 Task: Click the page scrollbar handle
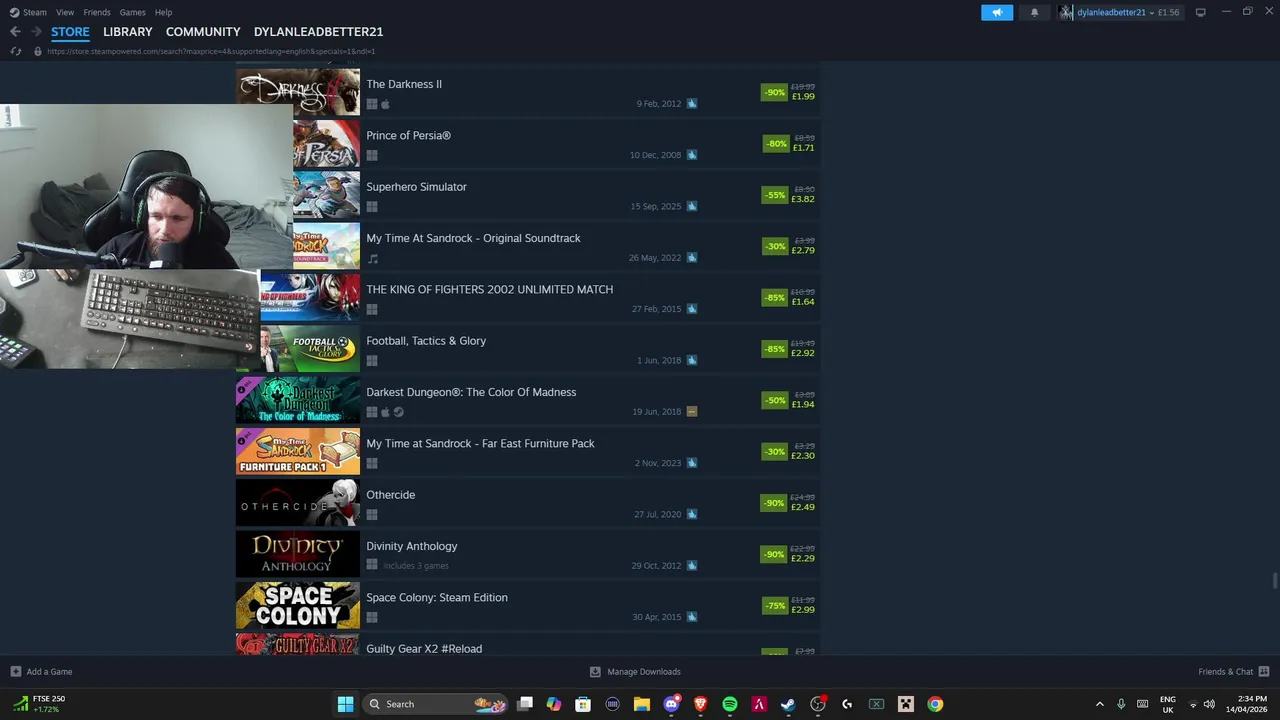click(x=1274, y=581)
